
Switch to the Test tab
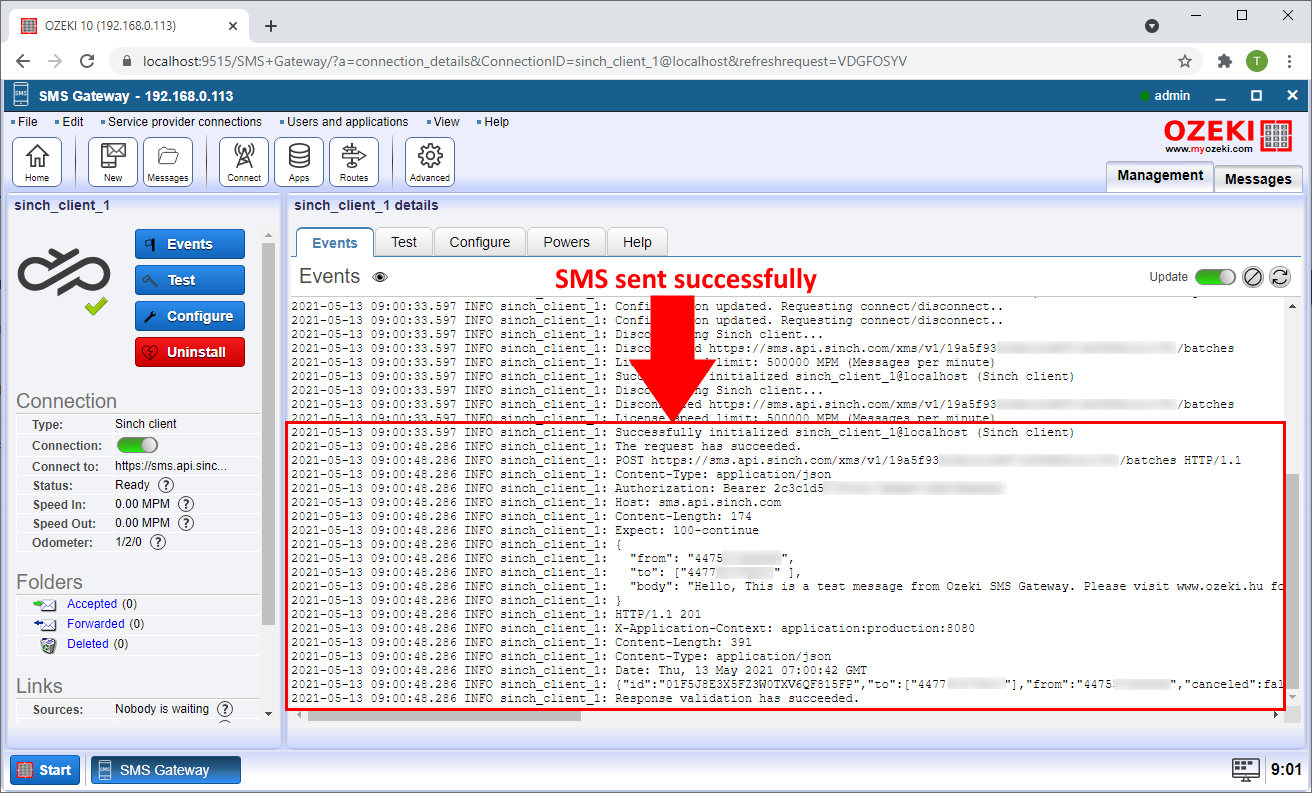[404, 242]
